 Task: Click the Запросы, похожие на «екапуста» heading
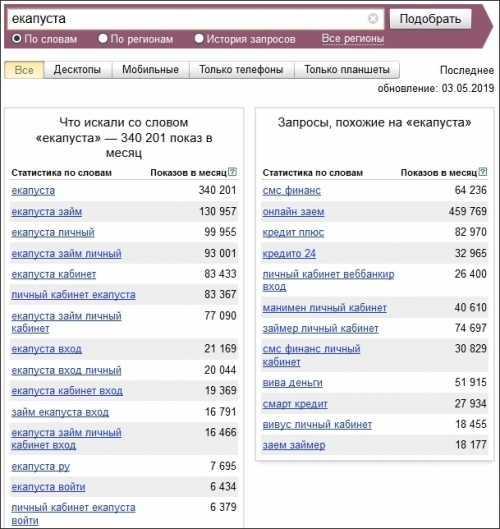click(x=374, y=122)
